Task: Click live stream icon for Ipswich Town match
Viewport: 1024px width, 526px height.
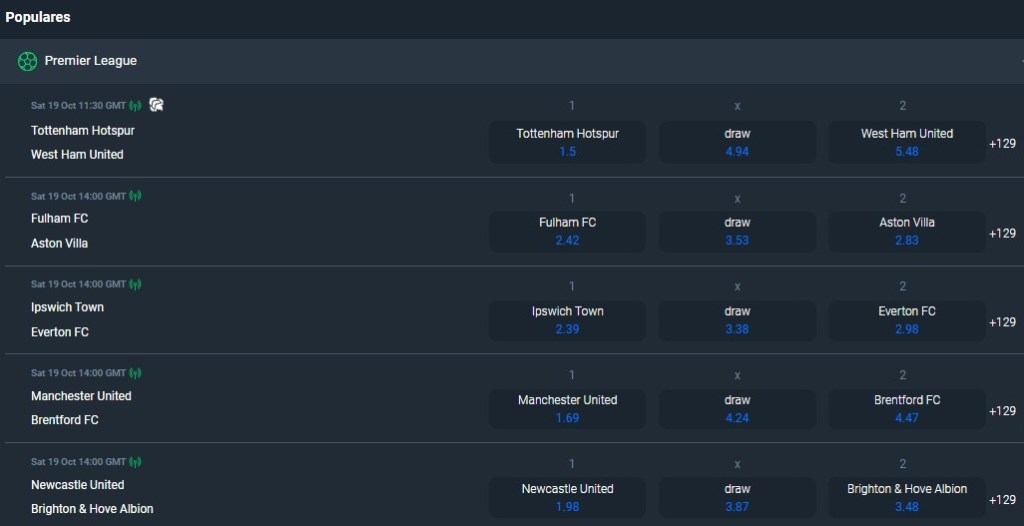Action: 135,285
